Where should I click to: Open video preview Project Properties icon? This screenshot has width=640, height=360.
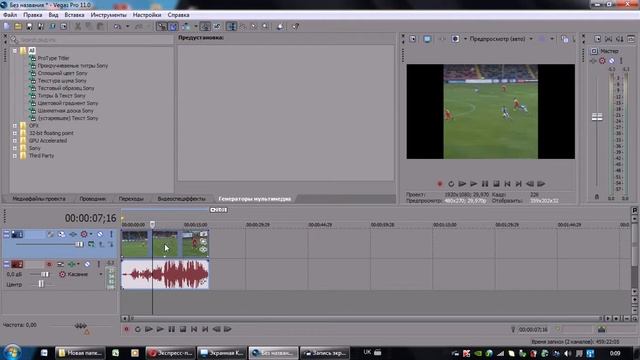413,39
